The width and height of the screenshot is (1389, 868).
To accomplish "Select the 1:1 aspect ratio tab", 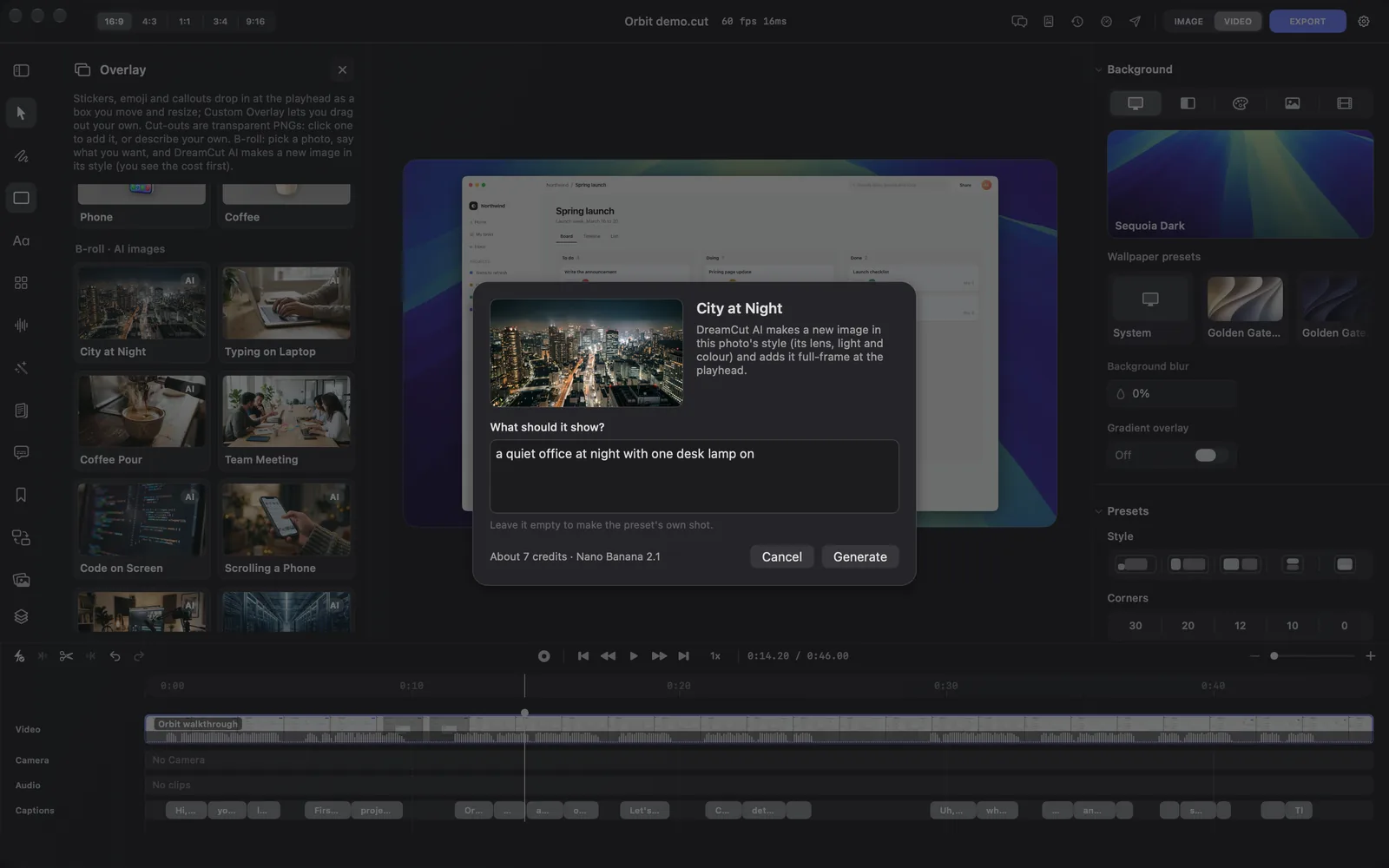I will [185, 22].
